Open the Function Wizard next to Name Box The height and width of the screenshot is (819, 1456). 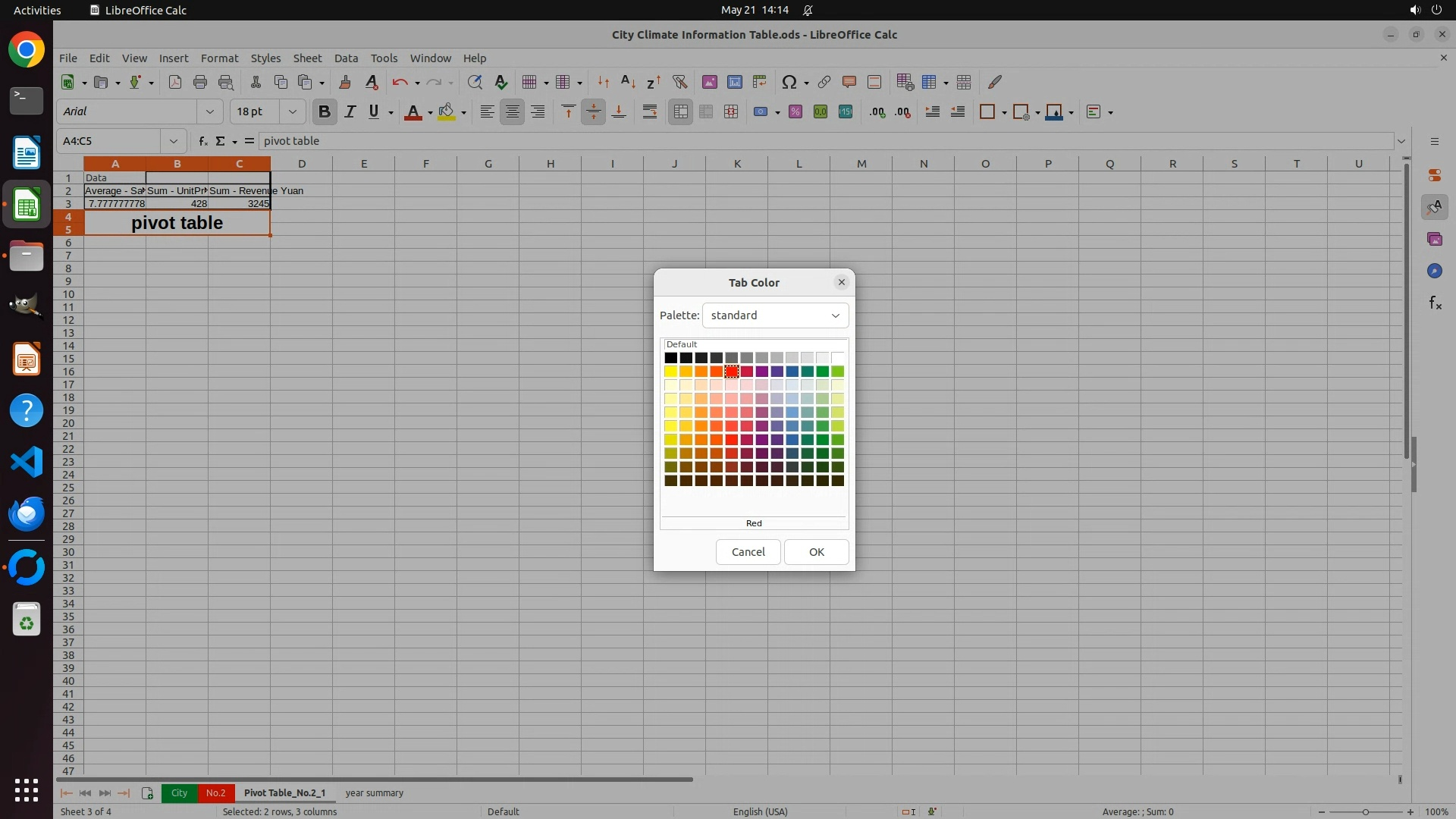(x=202, y=141)
